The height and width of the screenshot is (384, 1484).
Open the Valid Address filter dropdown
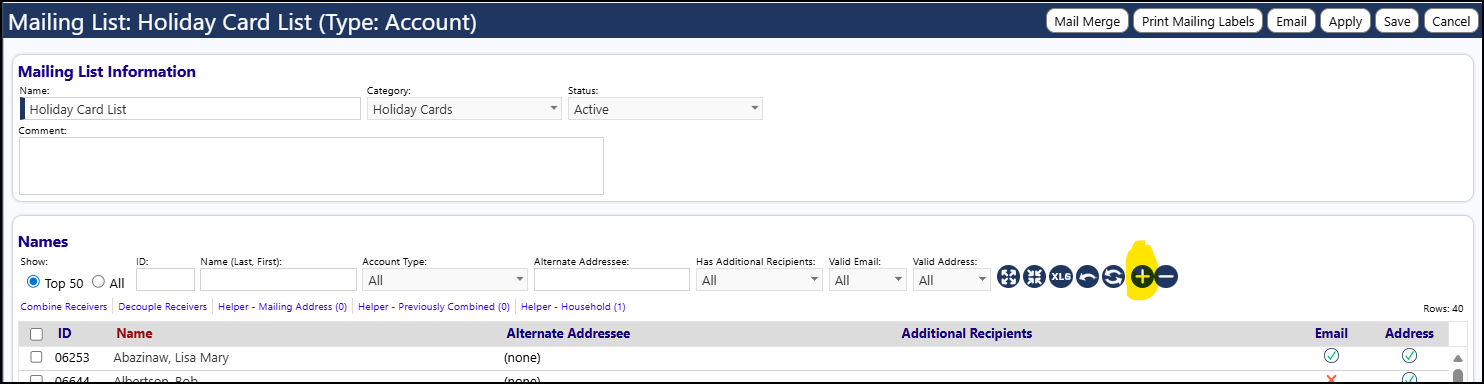tap(951, 280)
